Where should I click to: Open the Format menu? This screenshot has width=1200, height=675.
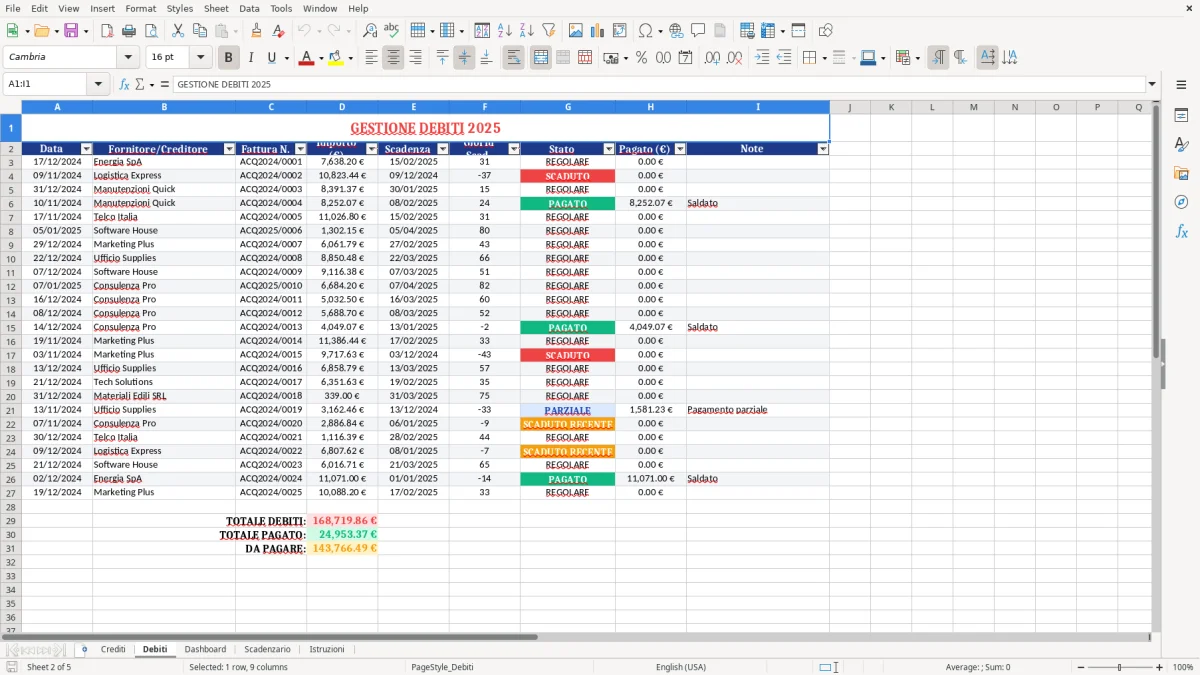[140, 8]
